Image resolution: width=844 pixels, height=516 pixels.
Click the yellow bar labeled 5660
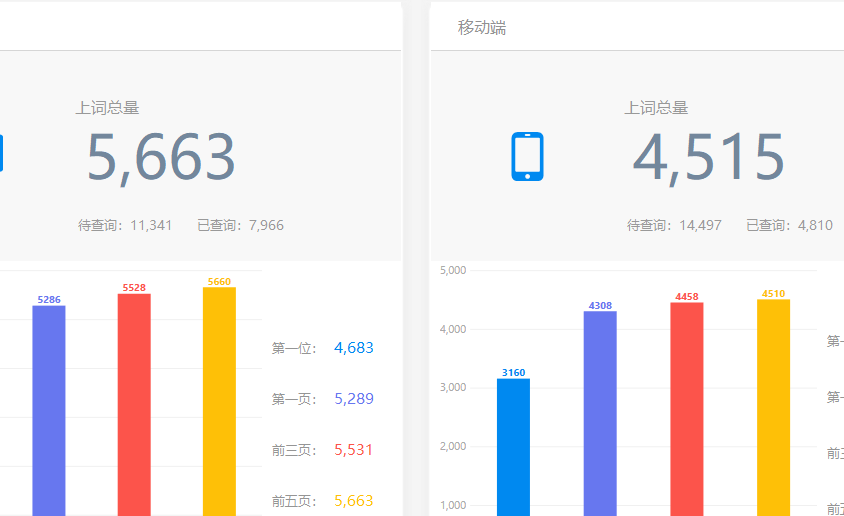click(x=219, y=401)
